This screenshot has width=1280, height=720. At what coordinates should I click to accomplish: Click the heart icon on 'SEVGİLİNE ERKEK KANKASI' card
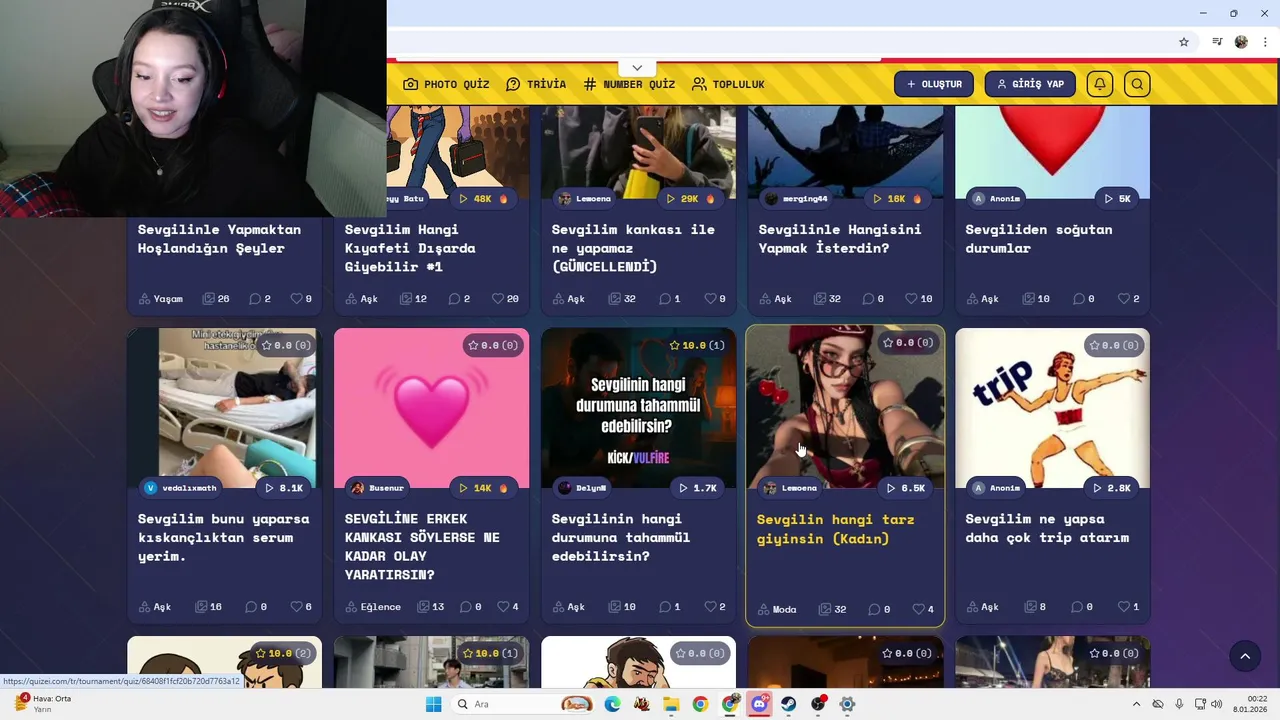503,606
